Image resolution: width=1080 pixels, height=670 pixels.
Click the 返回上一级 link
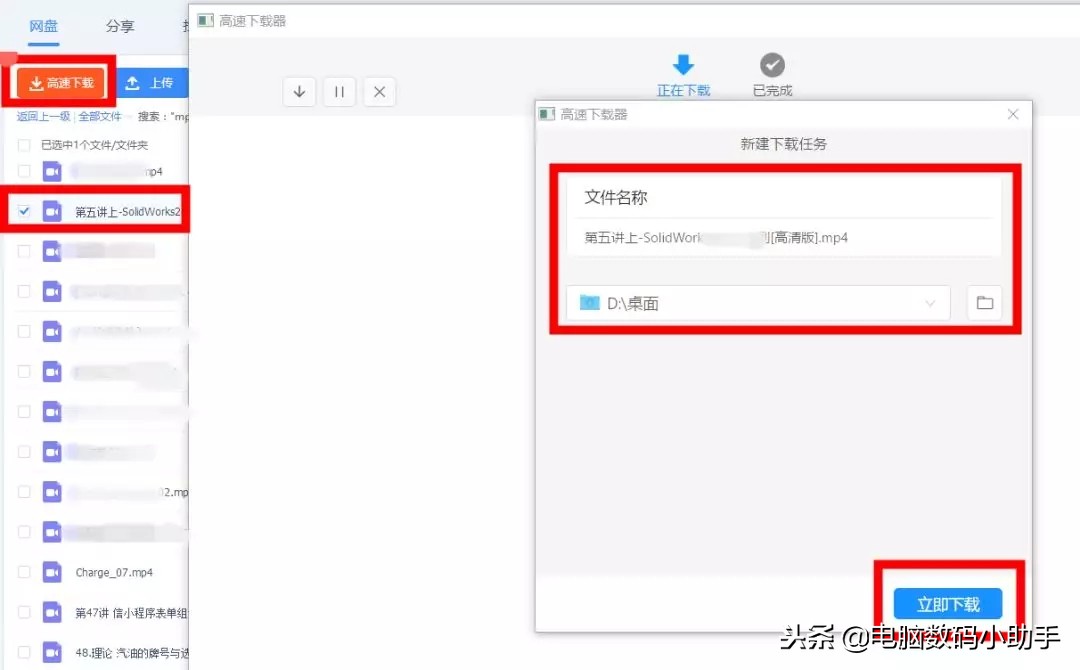coord(41,116)
